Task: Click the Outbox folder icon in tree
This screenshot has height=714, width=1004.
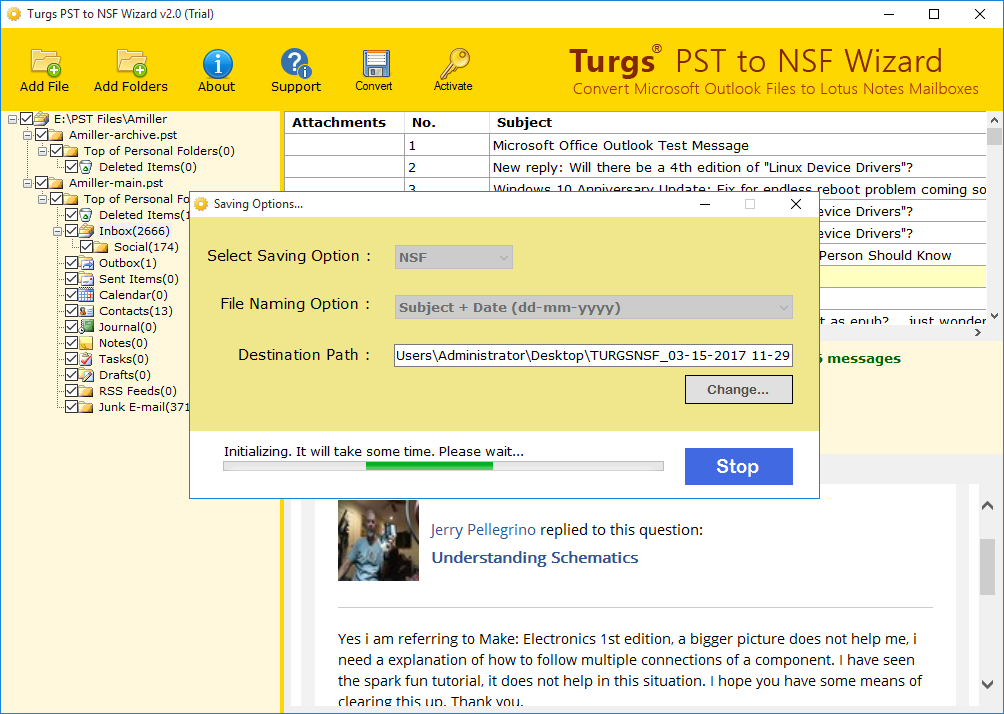Action: pos(86,263)
